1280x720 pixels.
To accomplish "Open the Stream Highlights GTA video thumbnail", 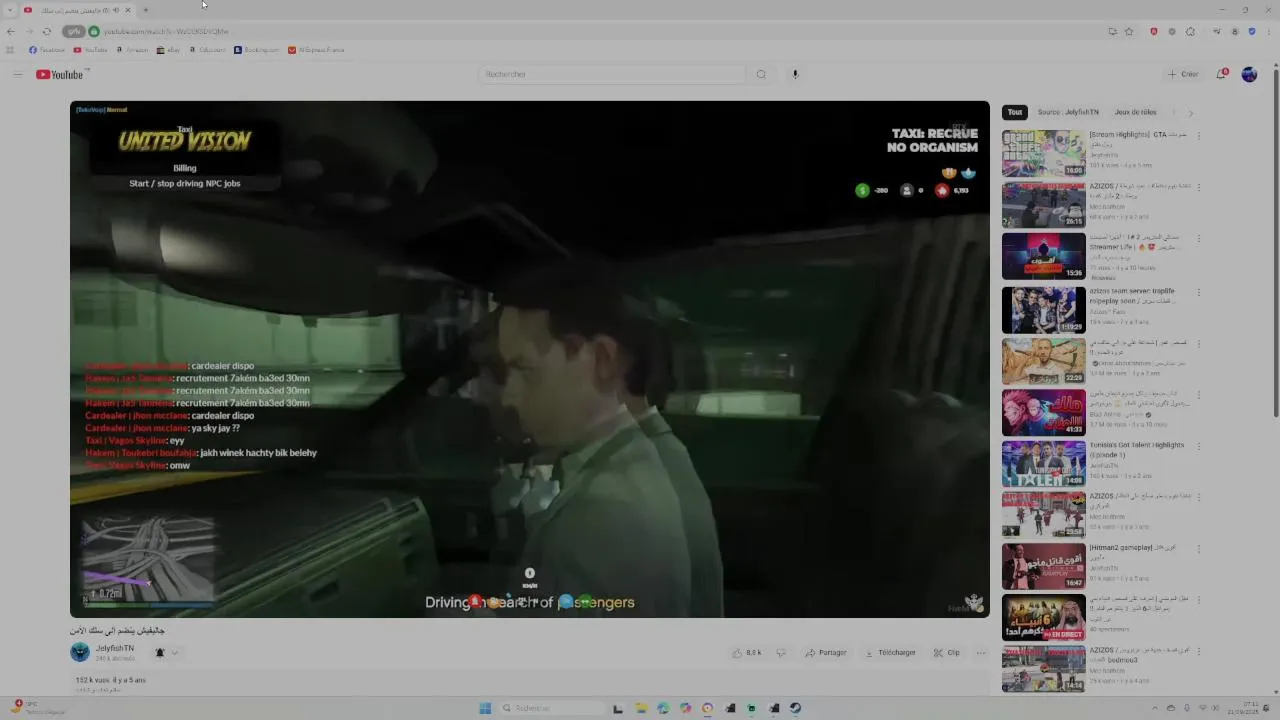I will tap(1043, 153).
